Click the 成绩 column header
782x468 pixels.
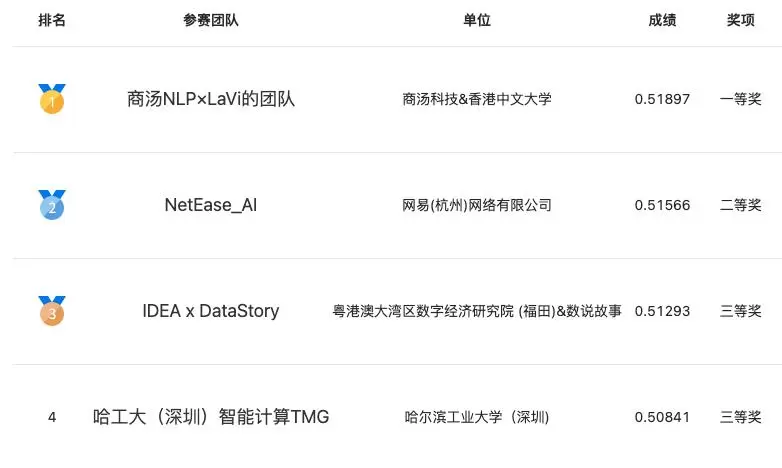[662, 21]
